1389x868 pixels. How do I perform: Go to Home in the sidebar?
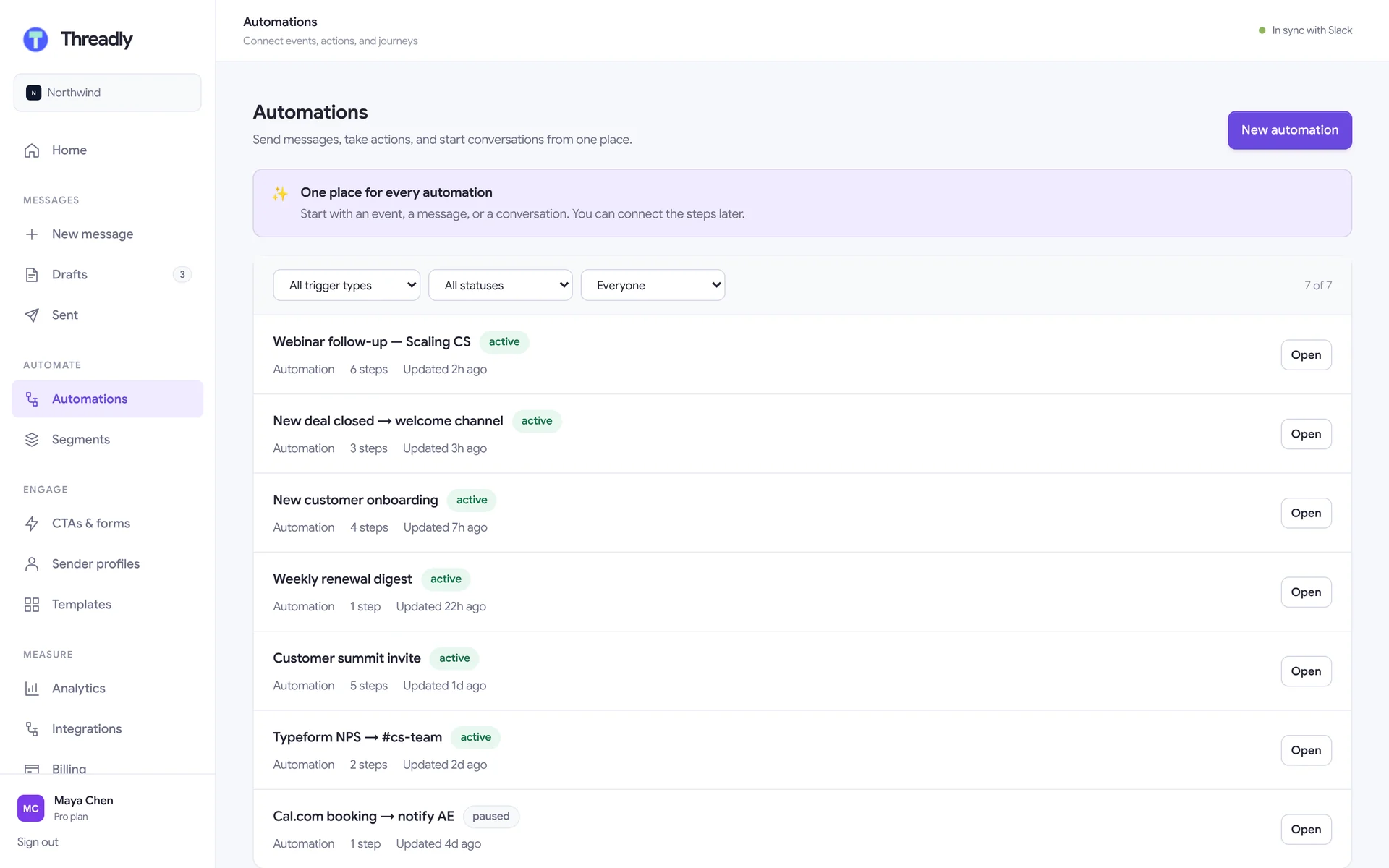pyautogui.click(x=108, y=150)
